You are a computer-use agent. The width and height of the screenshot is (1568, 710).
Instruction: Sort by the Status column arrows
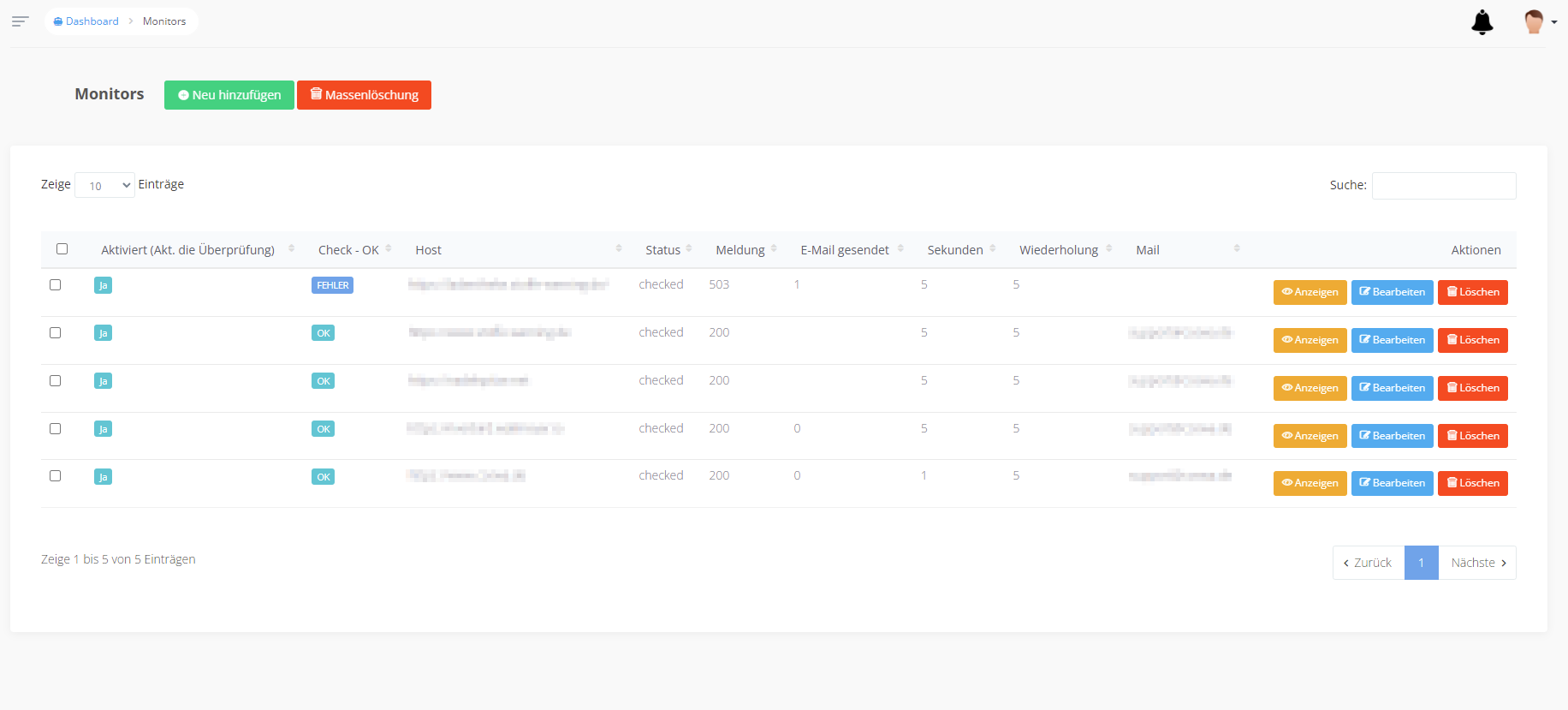point(689,249)
